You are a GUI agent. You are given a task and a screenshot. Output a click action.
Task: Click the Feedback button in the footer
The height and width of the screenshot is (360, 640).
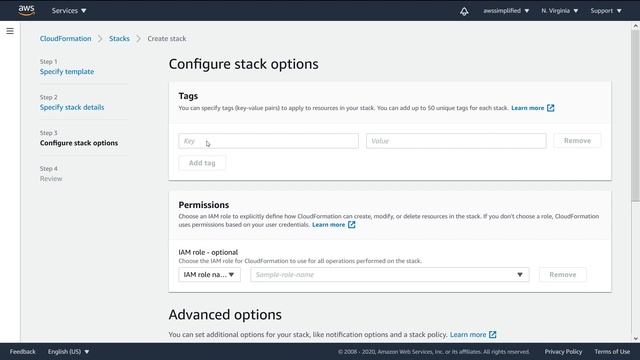[x=22, y=351]
